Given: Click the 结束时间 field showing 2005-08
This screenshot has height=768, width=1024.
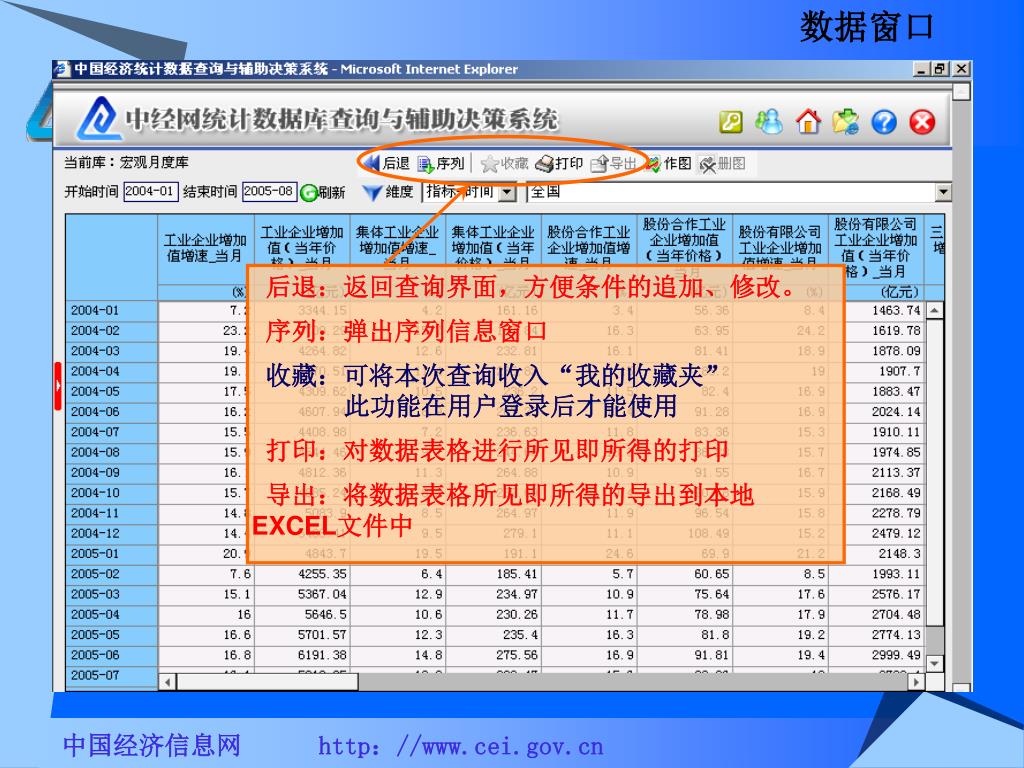Looking at the screenshot, I should pyautogui.click(x=270, y=191).
